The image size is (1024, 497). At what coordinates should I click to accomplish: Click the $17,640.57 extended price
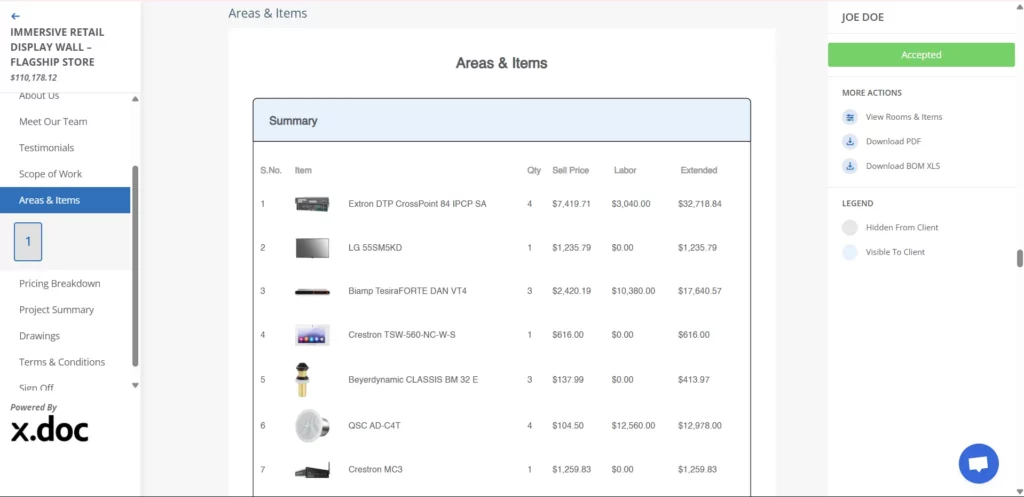(699, 291)
